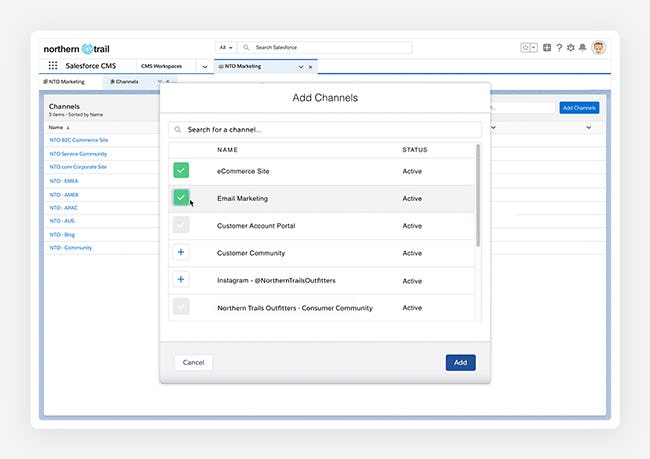
Task: Toggle the Customer Account Portal checkbox
Action: [x=181, y=225]
